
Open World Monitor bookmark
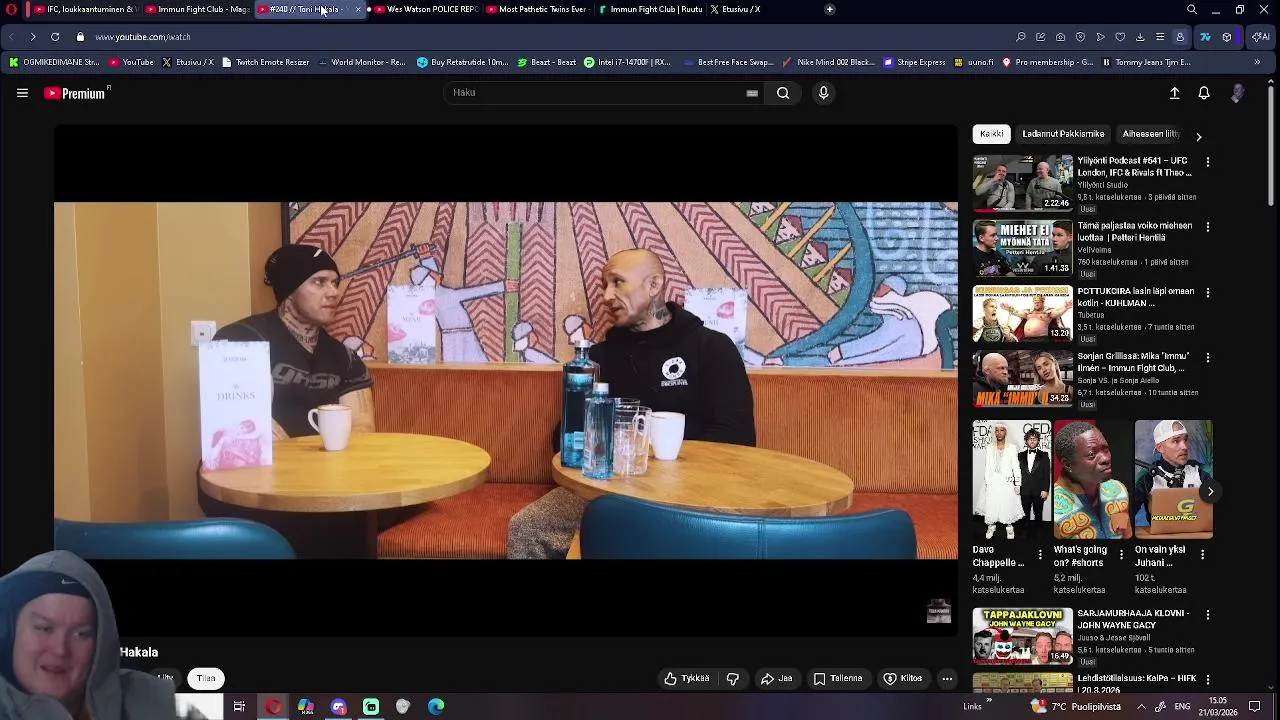point(362,62)
